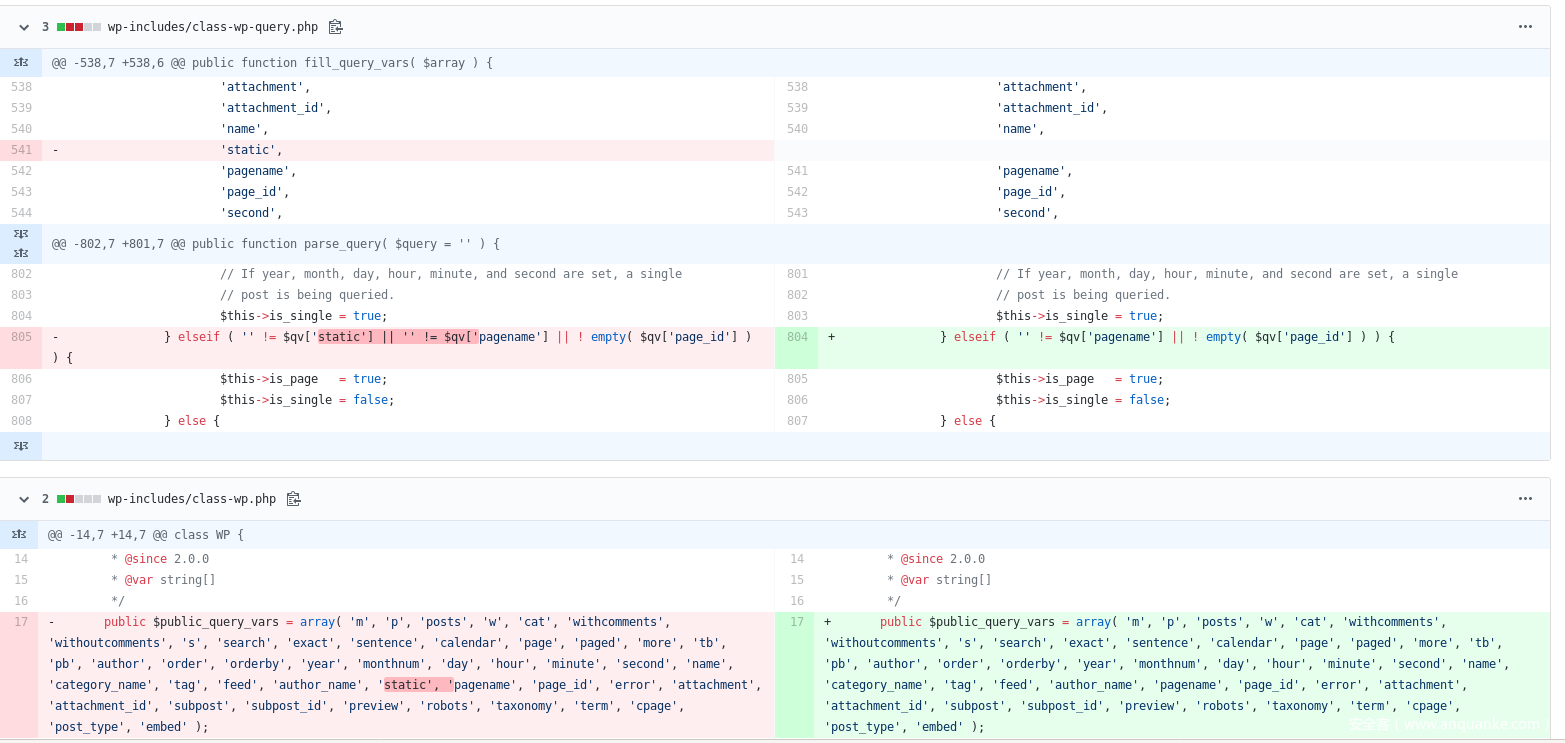The image size is (1565, 743).
Task: Click the diffstat squares for class-wp.php
Action: 79,499
